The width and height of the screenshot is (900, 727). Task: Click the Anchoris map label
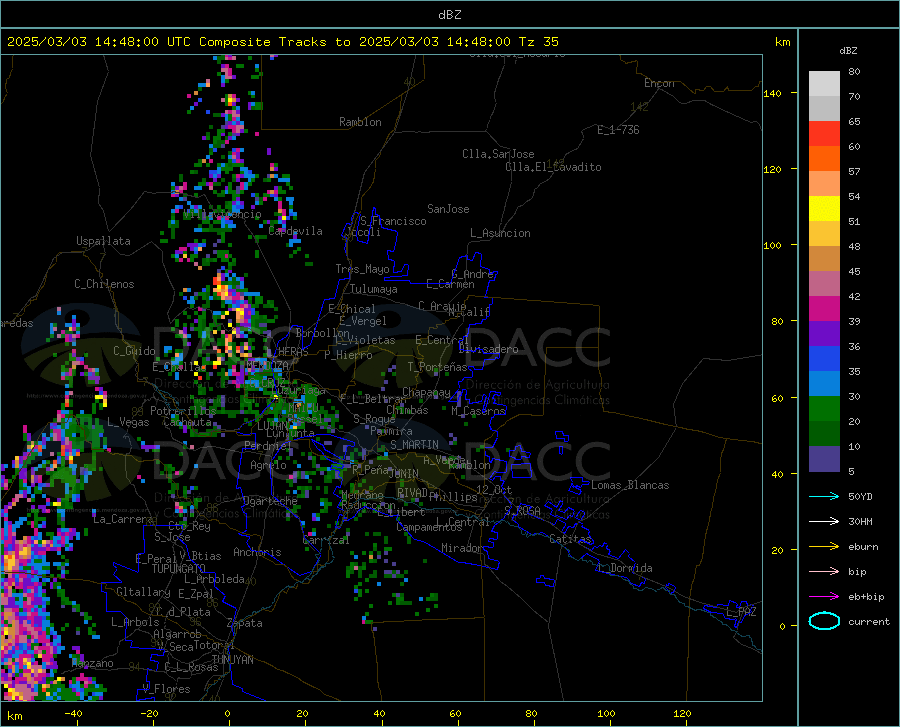[257, 552]
